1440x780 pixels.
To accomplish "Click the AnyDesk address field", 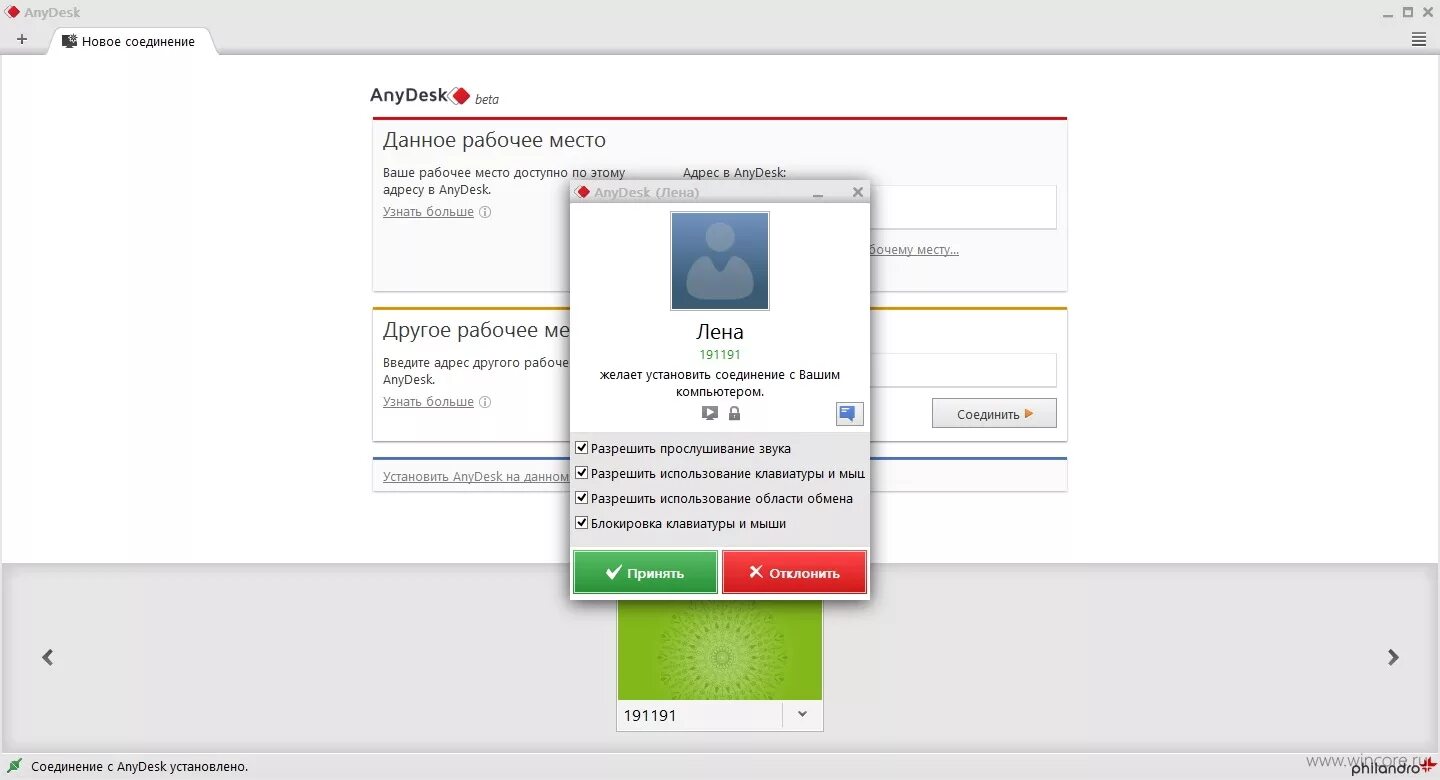I will click(x=963, y=207).
